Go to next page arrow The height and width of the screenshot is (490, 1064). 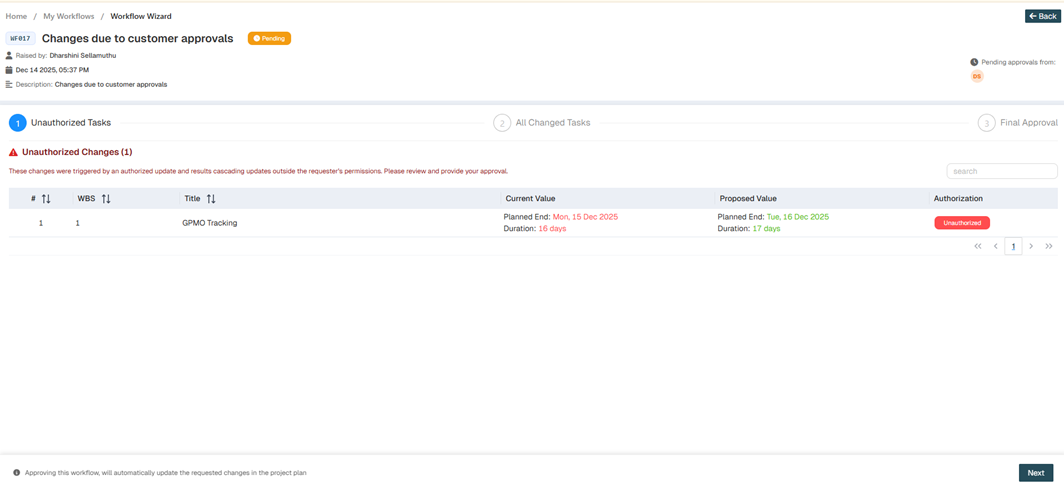(1031, 246)
